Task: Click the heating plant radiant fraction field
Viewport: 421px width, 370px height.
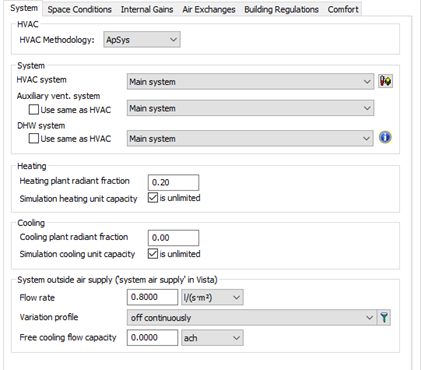Action: pyautogui.click(x=173, y=182)
